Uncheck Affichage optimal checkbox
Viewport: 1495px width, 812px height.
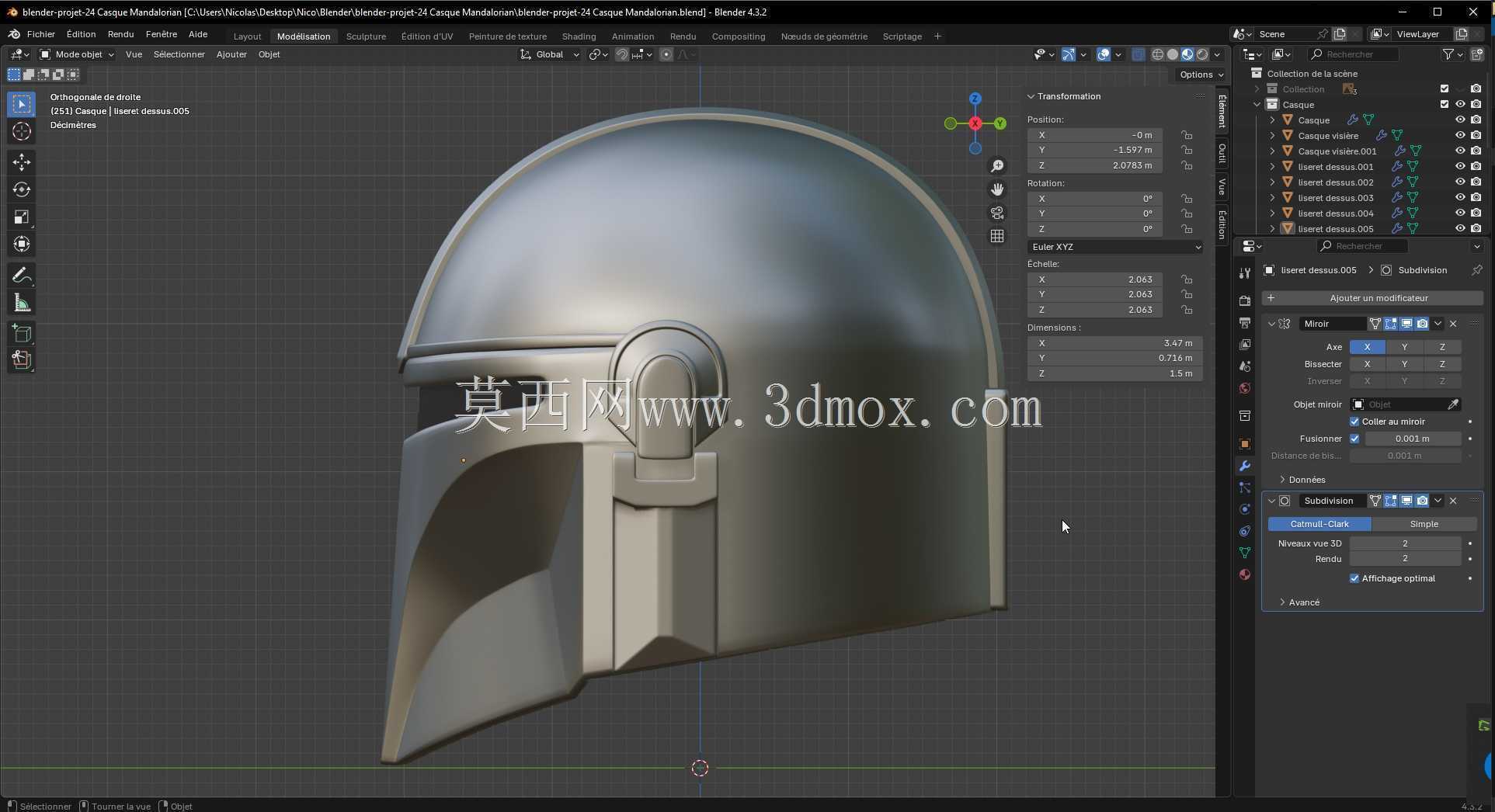click(x=1354, y=578)
